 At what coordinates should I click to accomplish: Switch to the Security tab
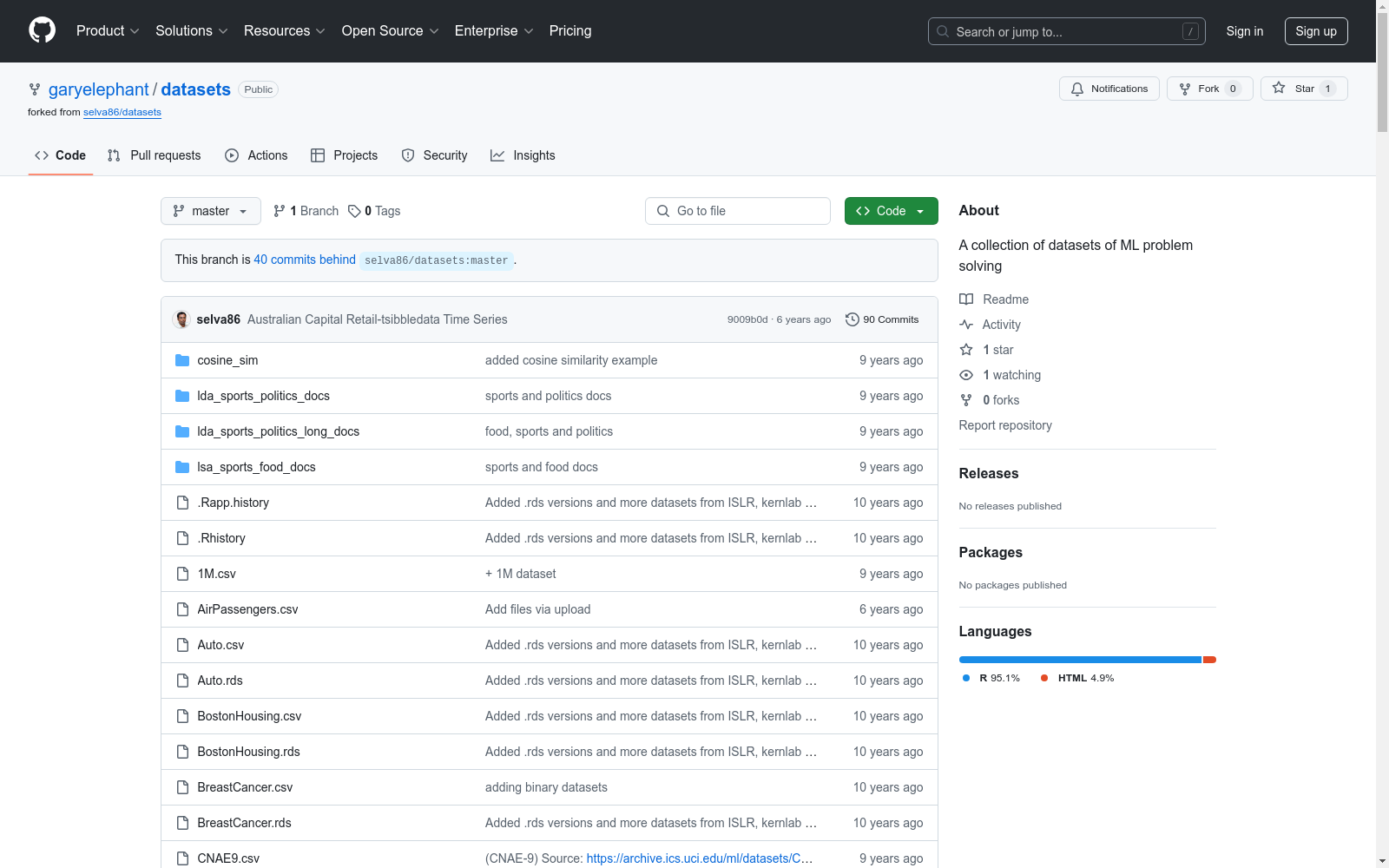pos(434,155)
